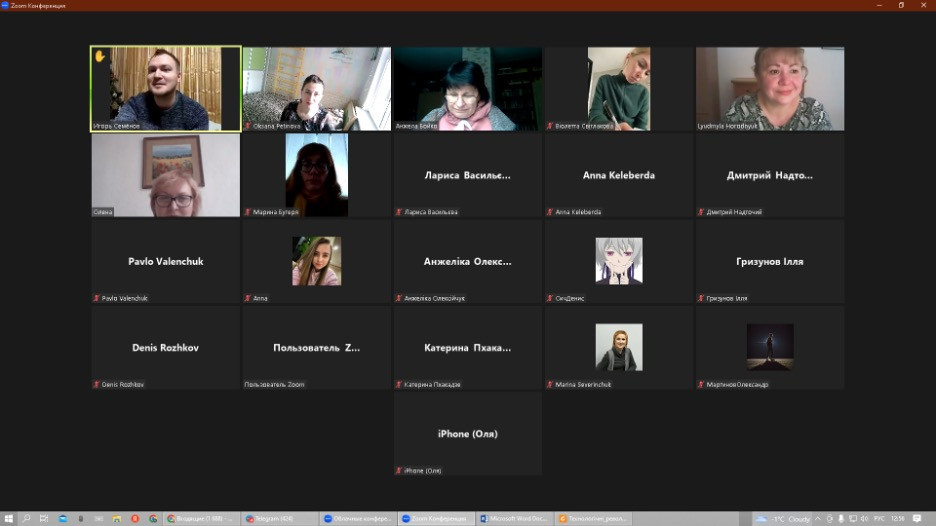This screenshot has width=936, height=526.
Task: Click muted mic icon beside Denis Rozhkov label
Action: pyautogui.click(x=96, y=384)
